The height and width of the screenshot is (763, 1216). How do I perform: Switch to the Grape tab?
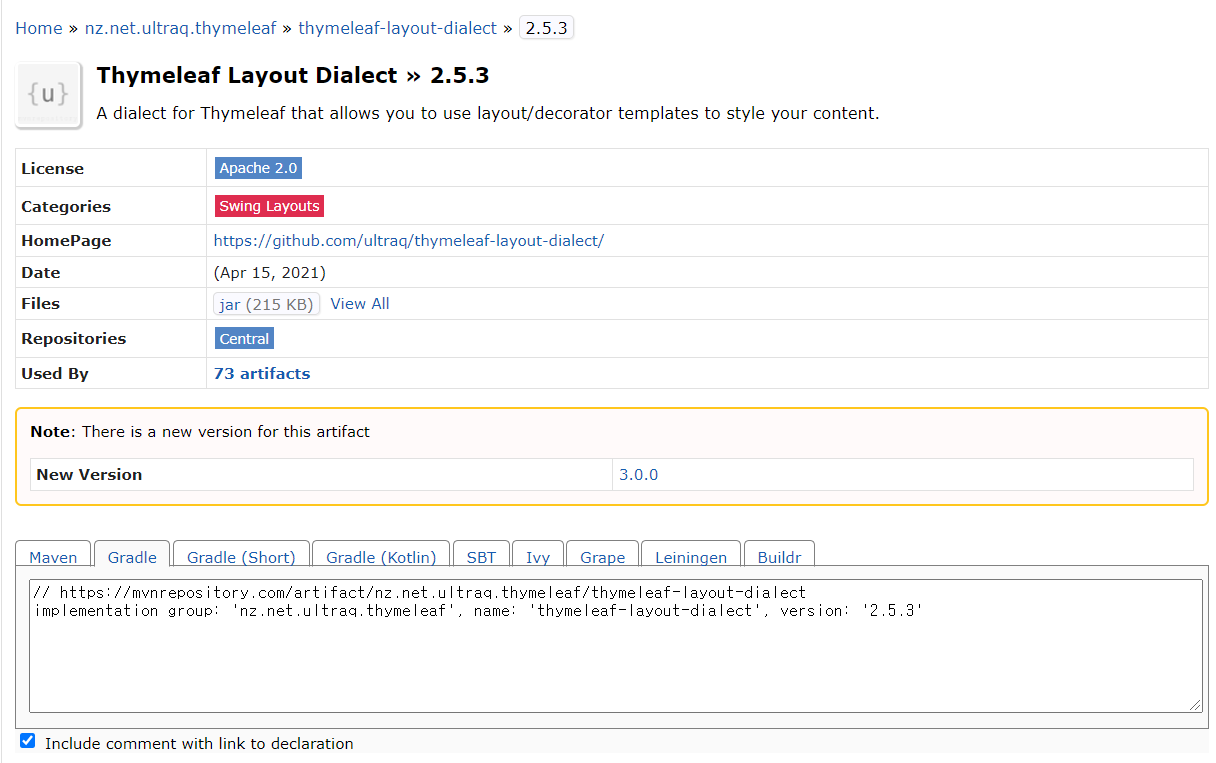tap(603, 557)
